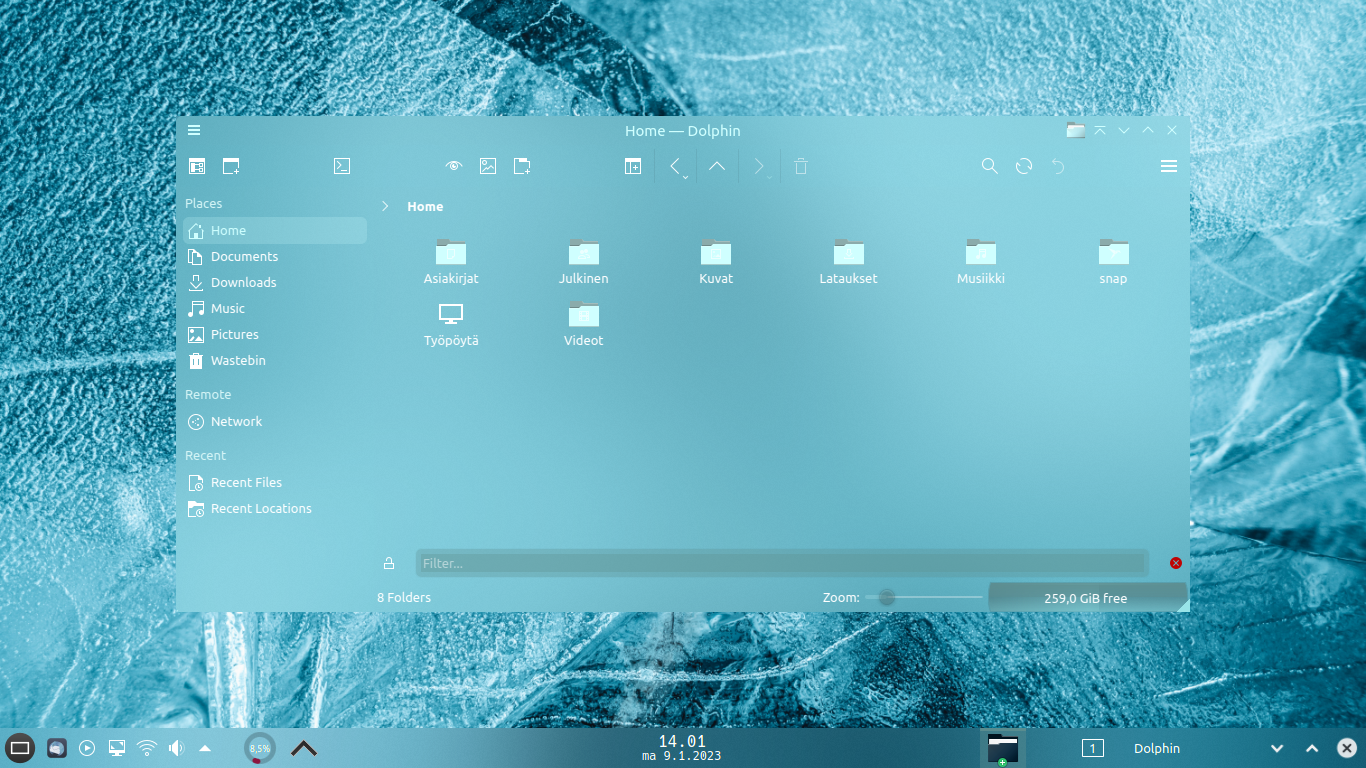Click the show desktop icon in the taskbar

point(20,748)
